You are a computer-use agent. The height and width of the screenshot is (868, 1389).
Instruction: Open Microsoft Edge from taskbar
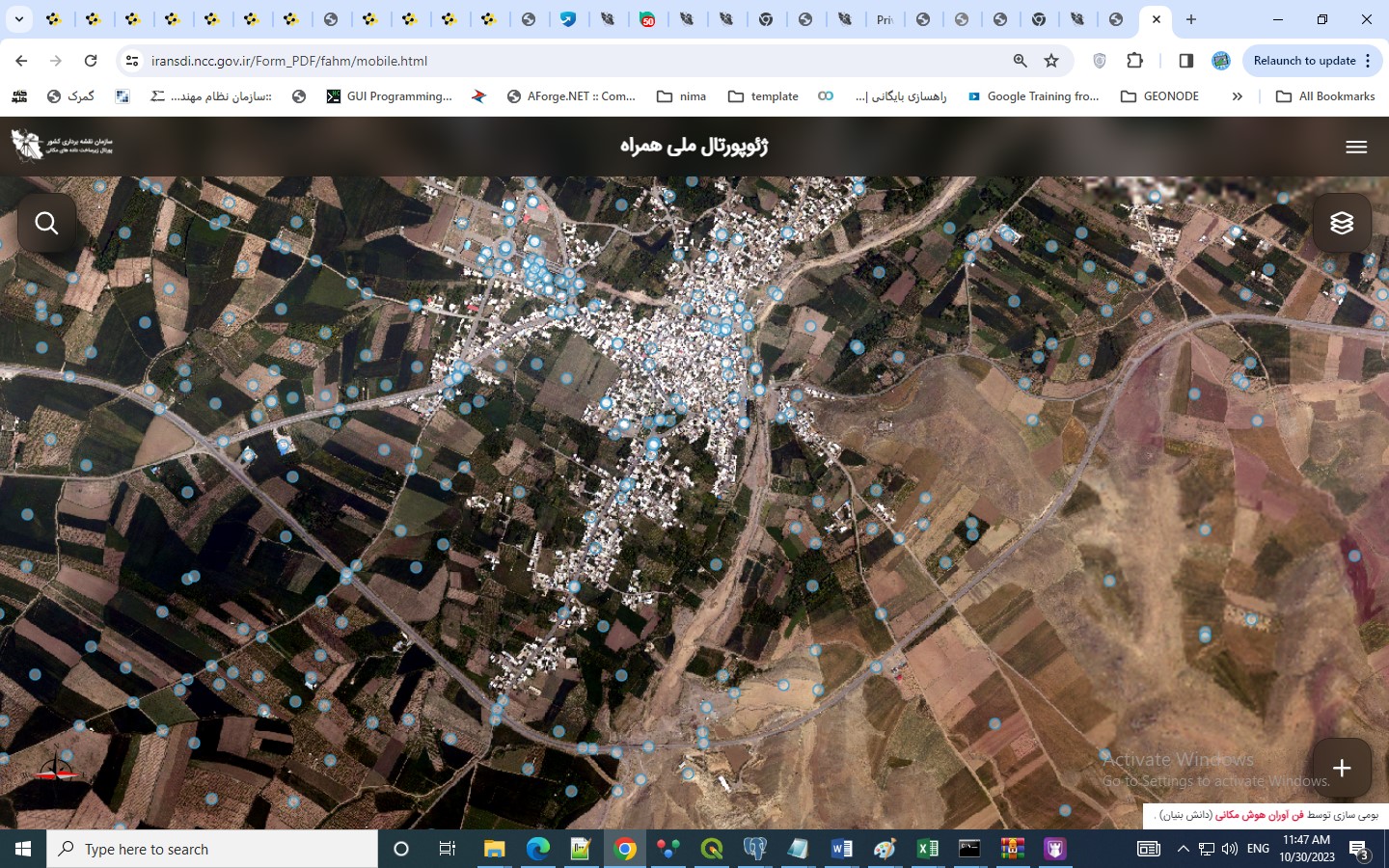click(x=537, y=849)
